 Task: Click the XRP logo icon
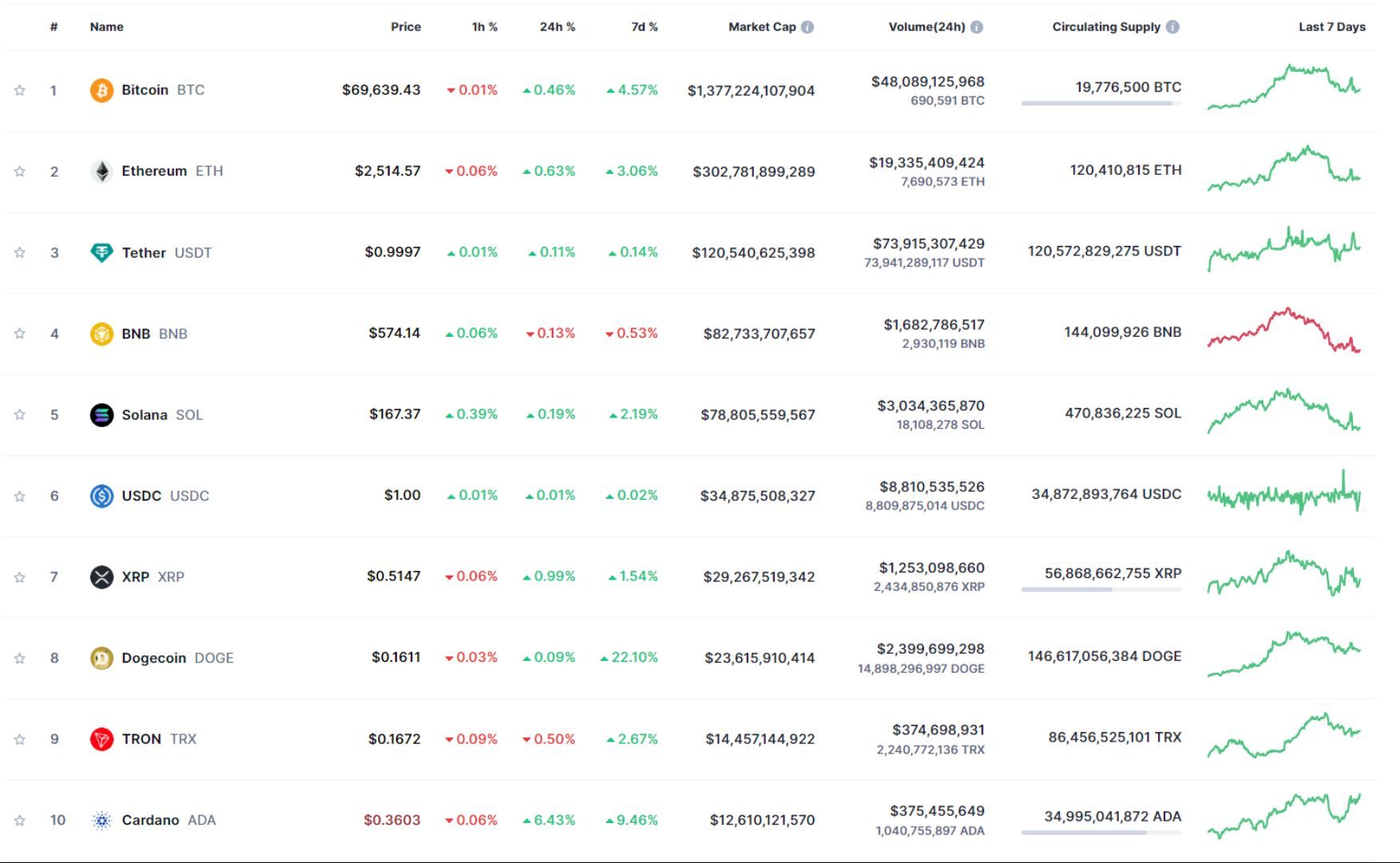click(101, 576)
